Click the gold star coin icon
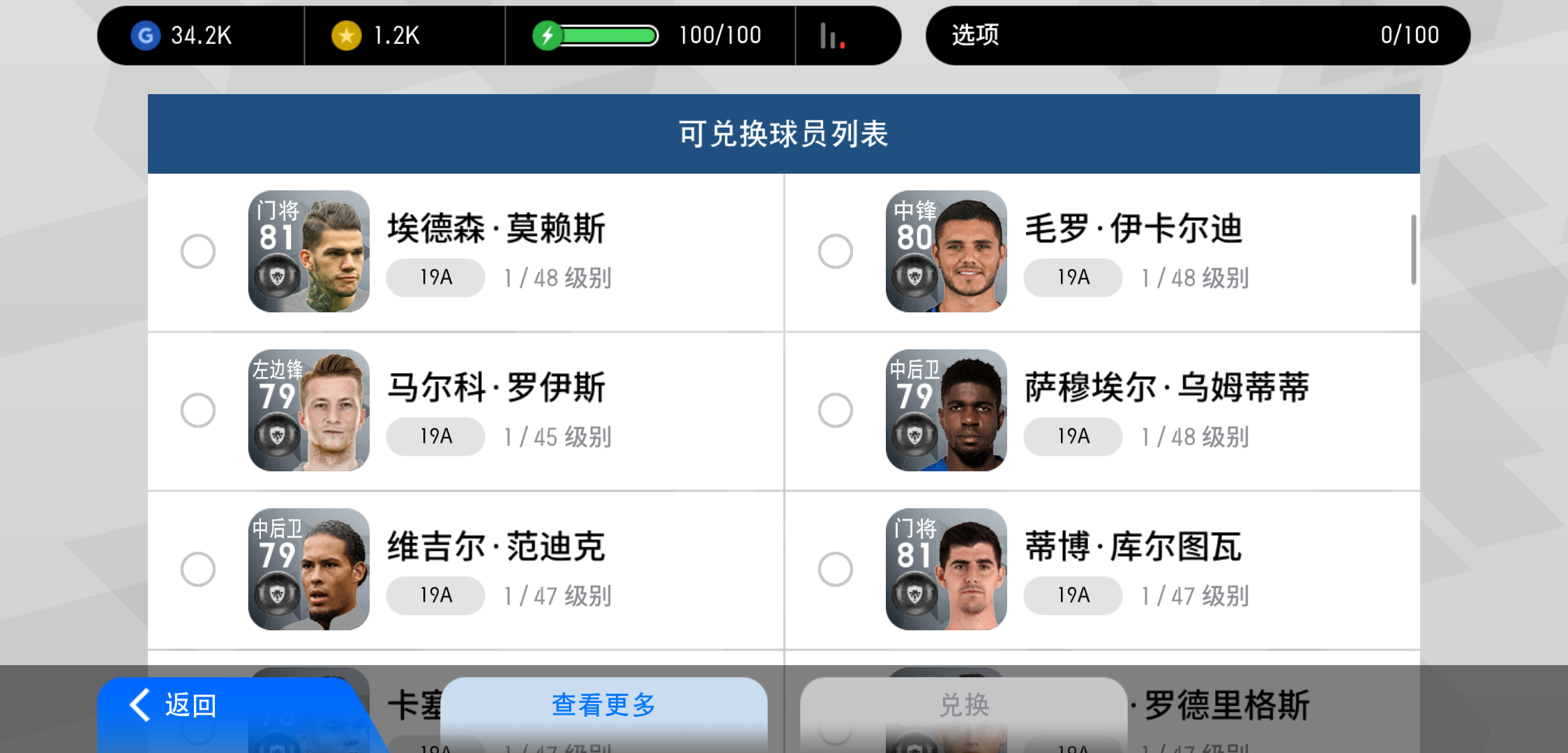 pos(346,35)
